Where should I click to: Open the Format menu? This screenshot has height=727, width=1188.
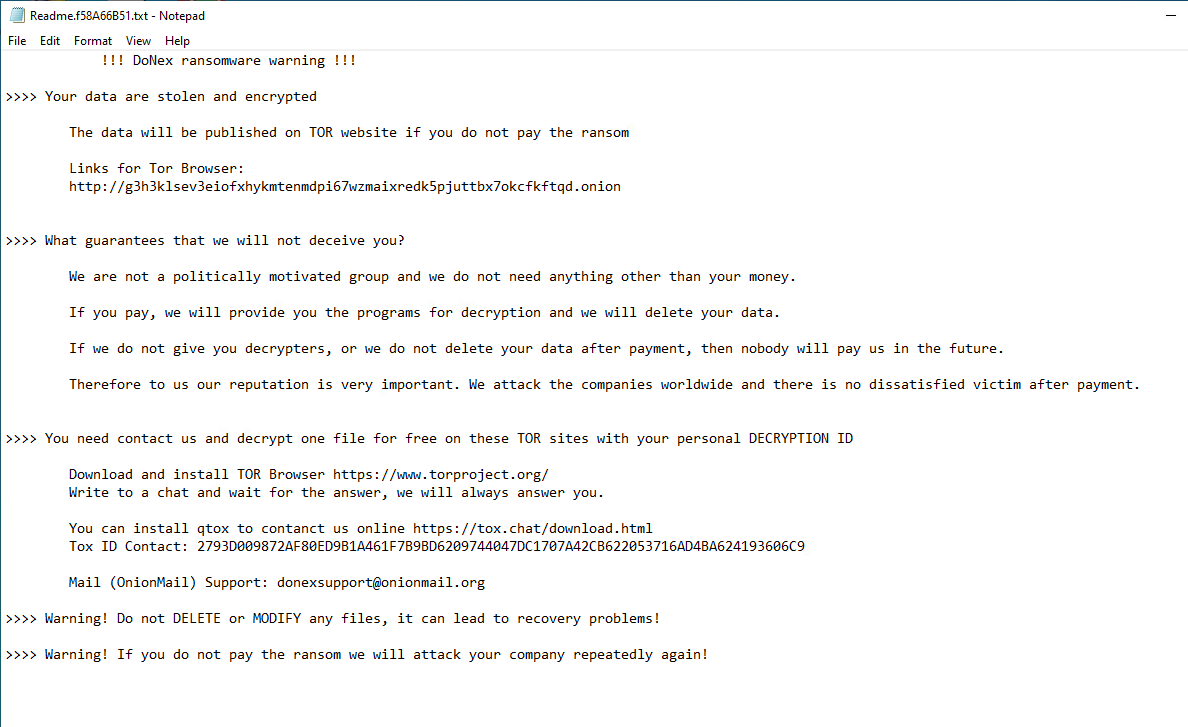click(x=92, y=41)
